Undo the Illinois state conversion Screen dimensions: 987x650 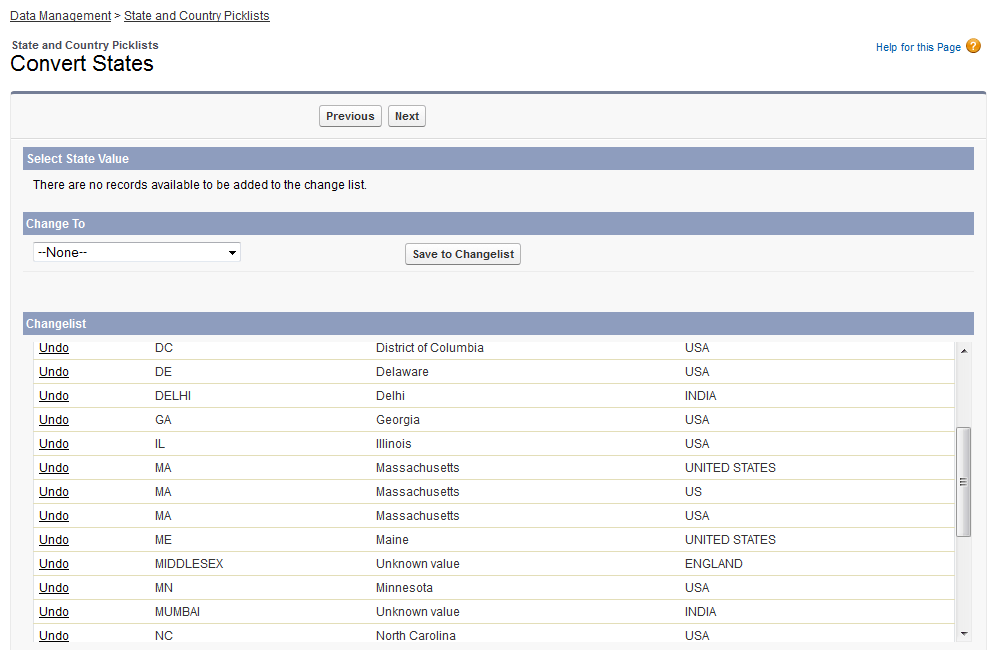[x=54, y=444]
